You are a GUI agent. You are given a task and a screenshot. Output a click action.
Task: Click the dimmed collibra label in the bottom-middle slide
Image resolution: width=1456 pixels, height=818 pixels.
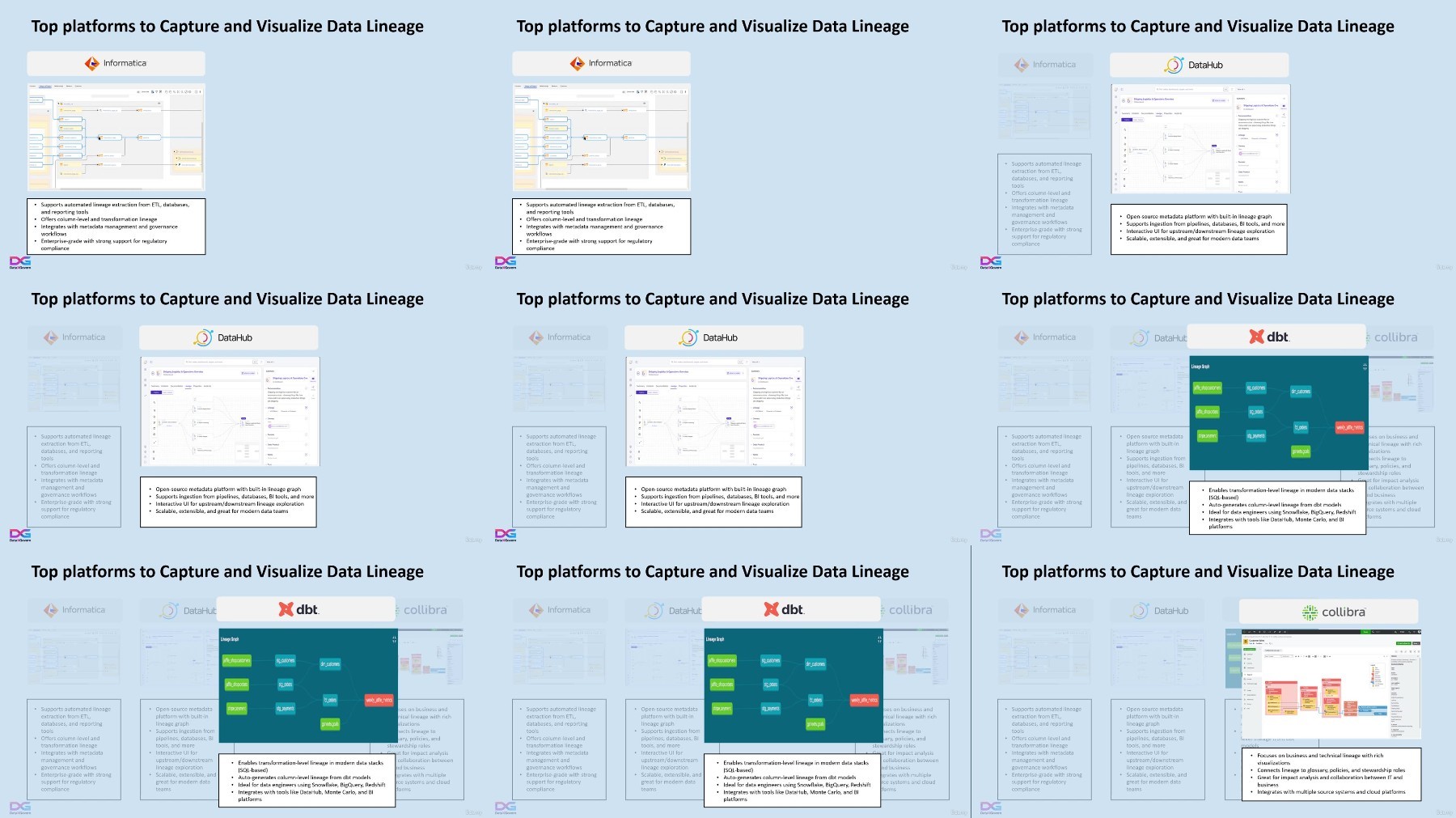(910, 610)
